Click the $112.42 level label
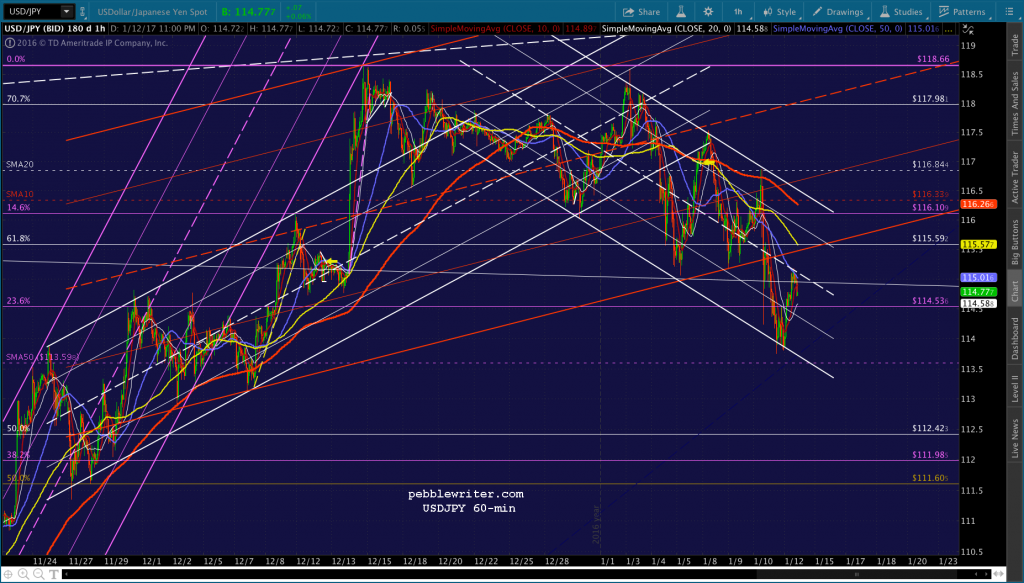Viewport: 1024px width, 583px height. point(931,428)
